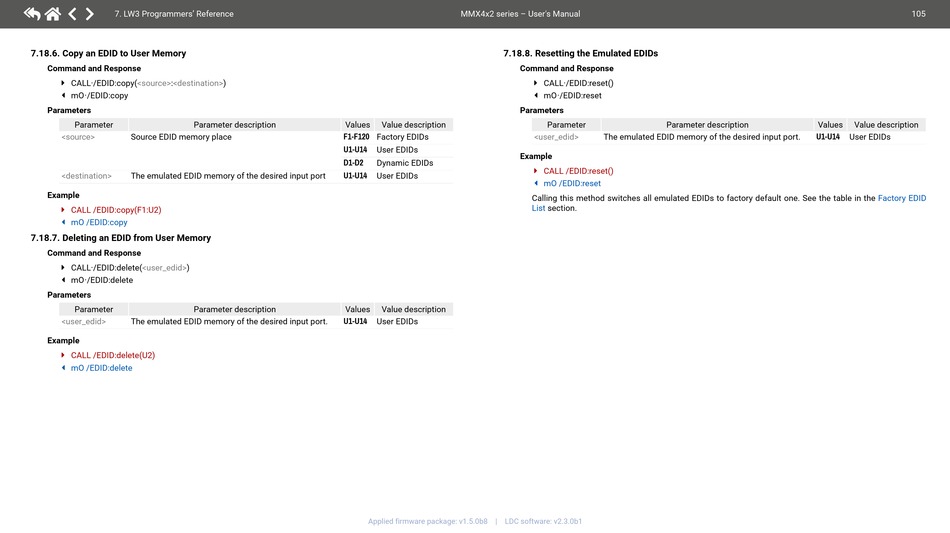Select heading 7.18.8. Resetting the Emulated EDIDs
Image resolution: width=950 pixels, height=533 pixels.
click(x=580, y=53)
